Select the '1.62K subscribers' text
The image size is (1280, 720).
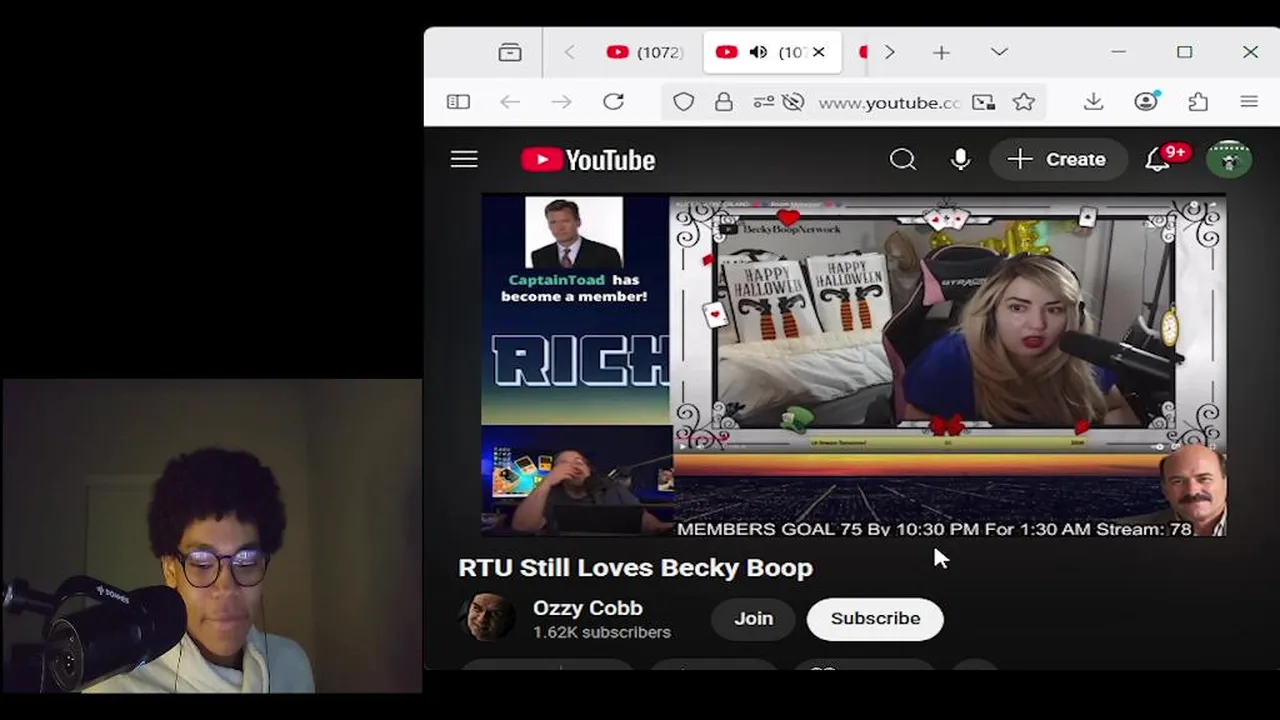coord(602,633)
